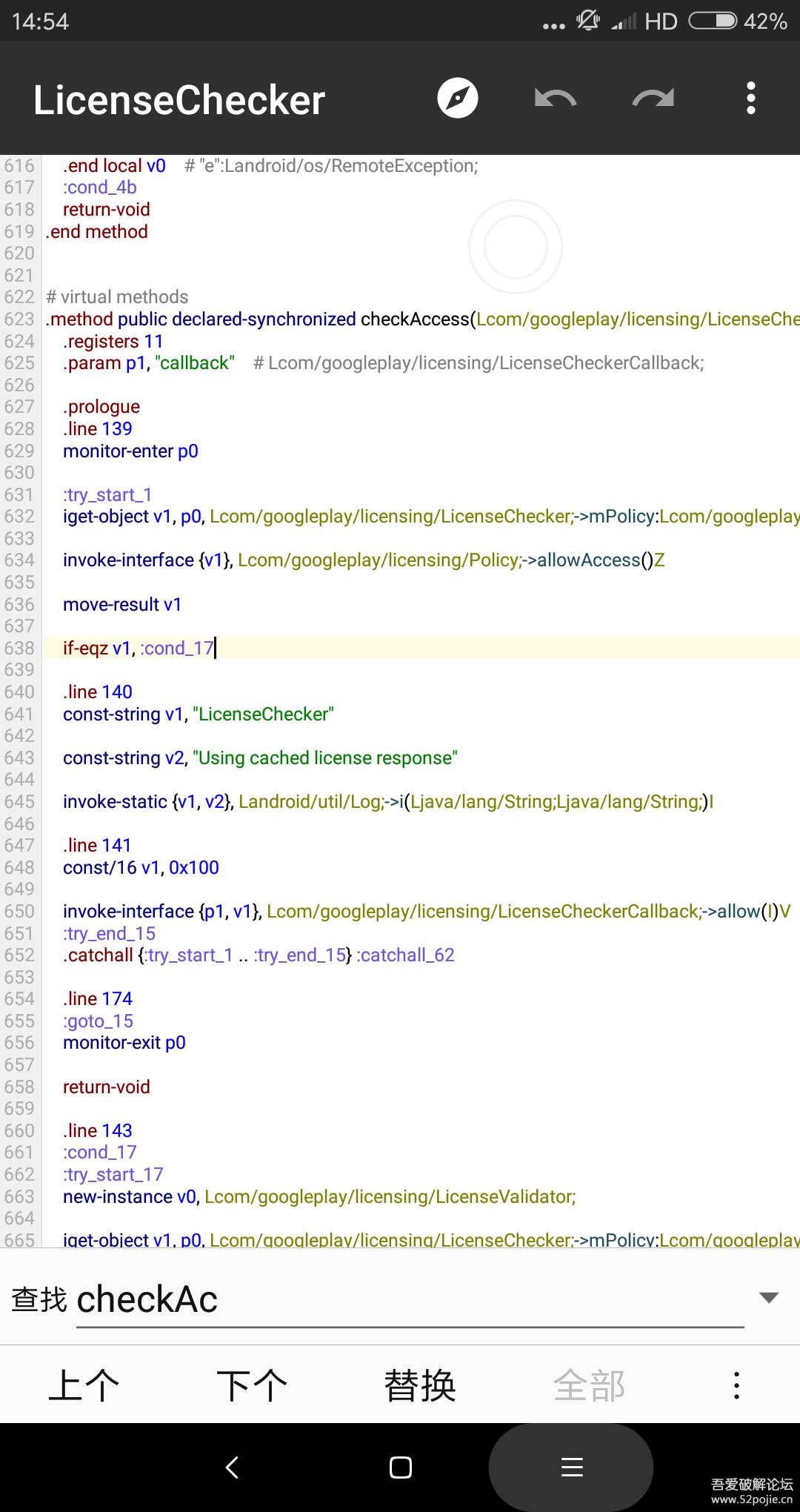This screenshot has height=1512, width=800.
Task: Go to next match with 下个
Action: 252,1385
